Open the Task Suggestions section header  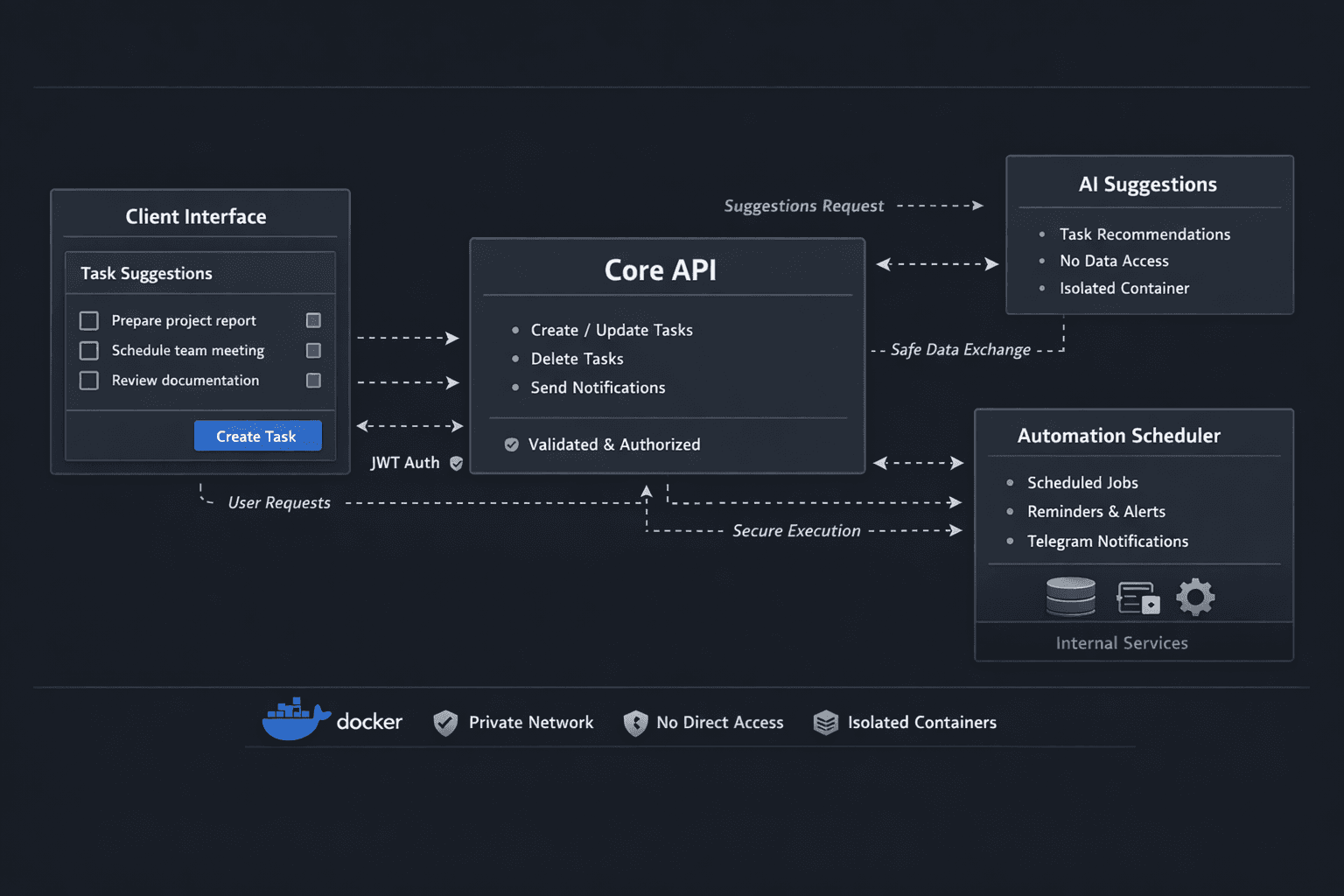click(146, 273)
